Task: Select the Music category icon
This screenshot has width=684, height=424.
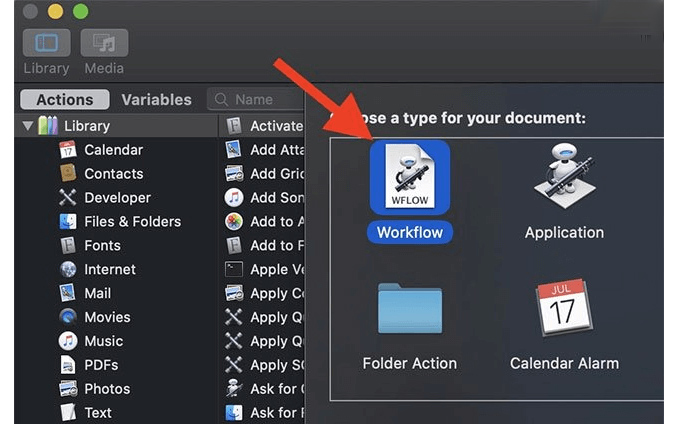Action: pyautogui.click(x=68, y=342)
